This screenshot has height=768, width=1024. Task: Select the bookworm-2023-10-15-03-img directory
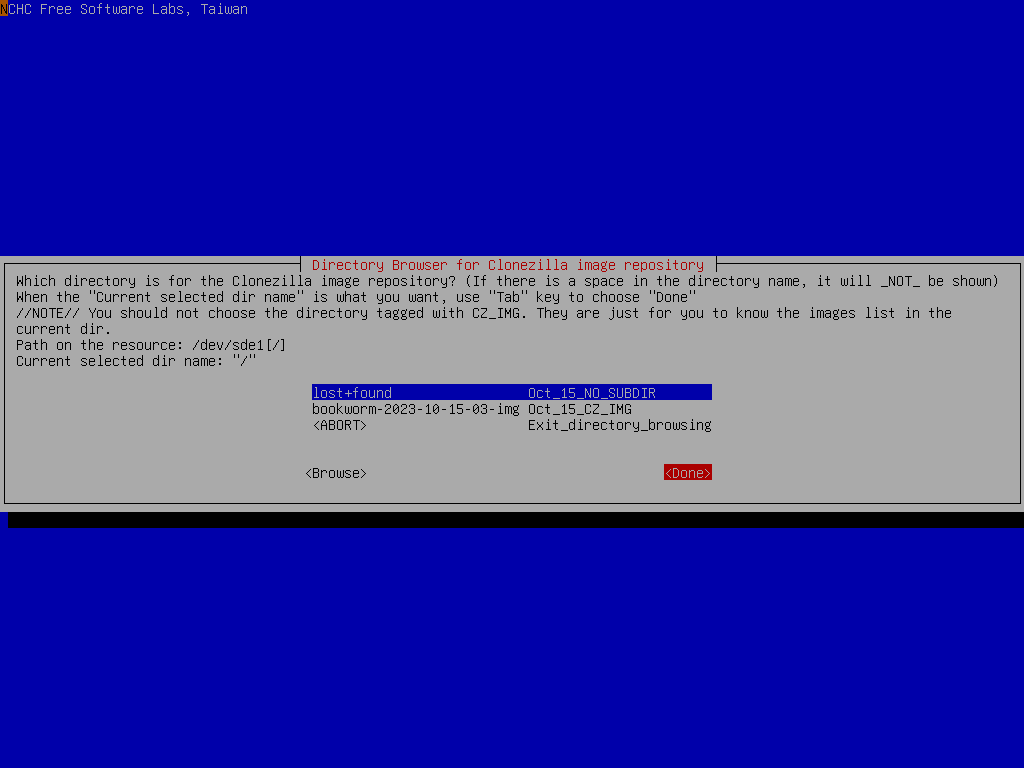(x=416, y=408)
